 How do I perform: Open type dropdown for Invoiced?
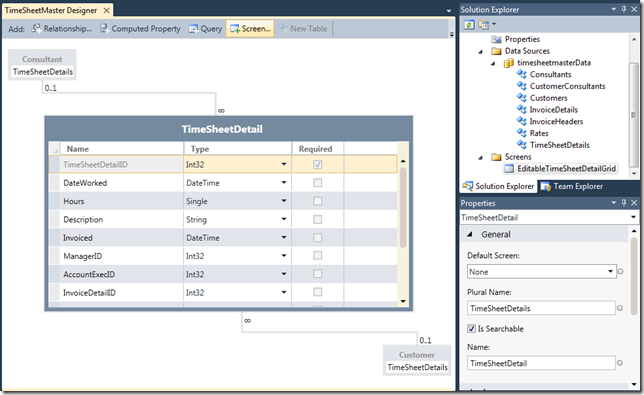[x=284, y=237]
